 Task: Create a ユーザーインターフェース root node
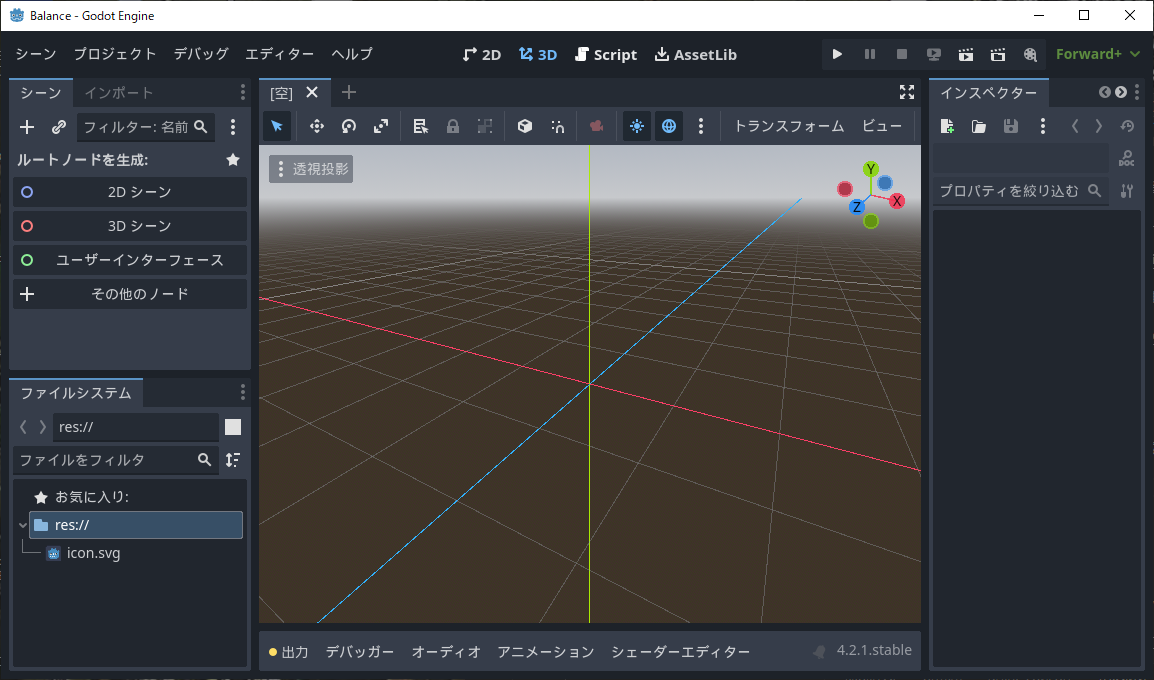129,260
